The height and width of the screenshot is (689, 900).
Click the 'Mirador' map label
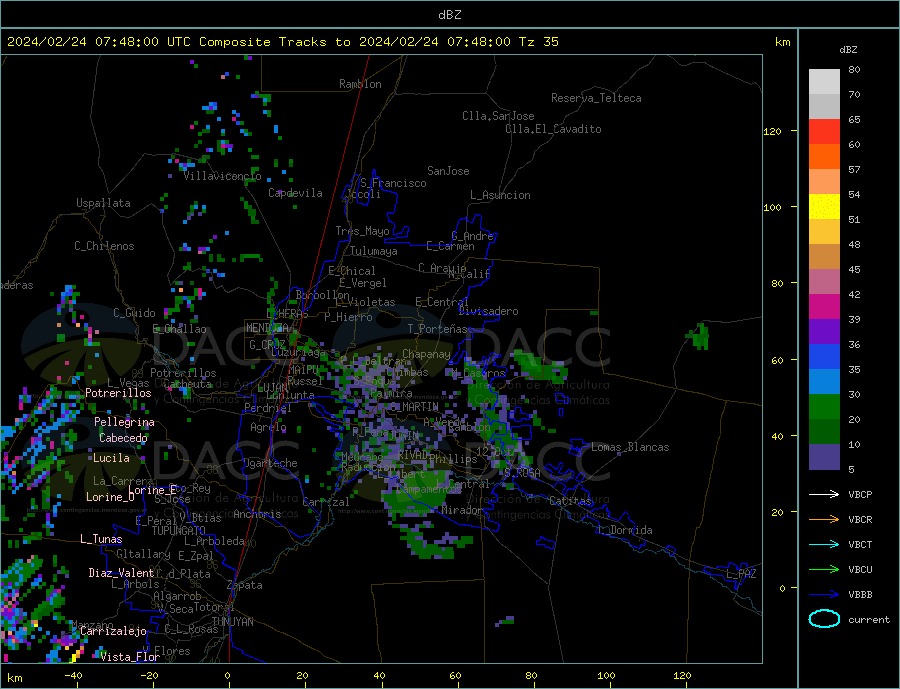coord(462,510)
